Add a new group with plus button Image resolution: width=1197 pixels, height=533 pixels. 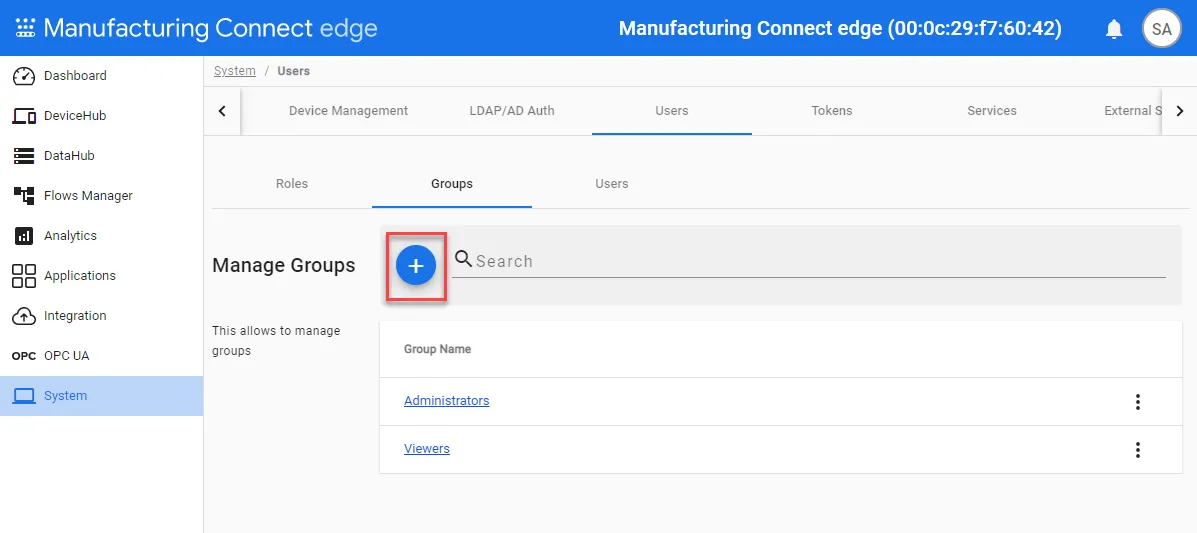pos(416,266)
